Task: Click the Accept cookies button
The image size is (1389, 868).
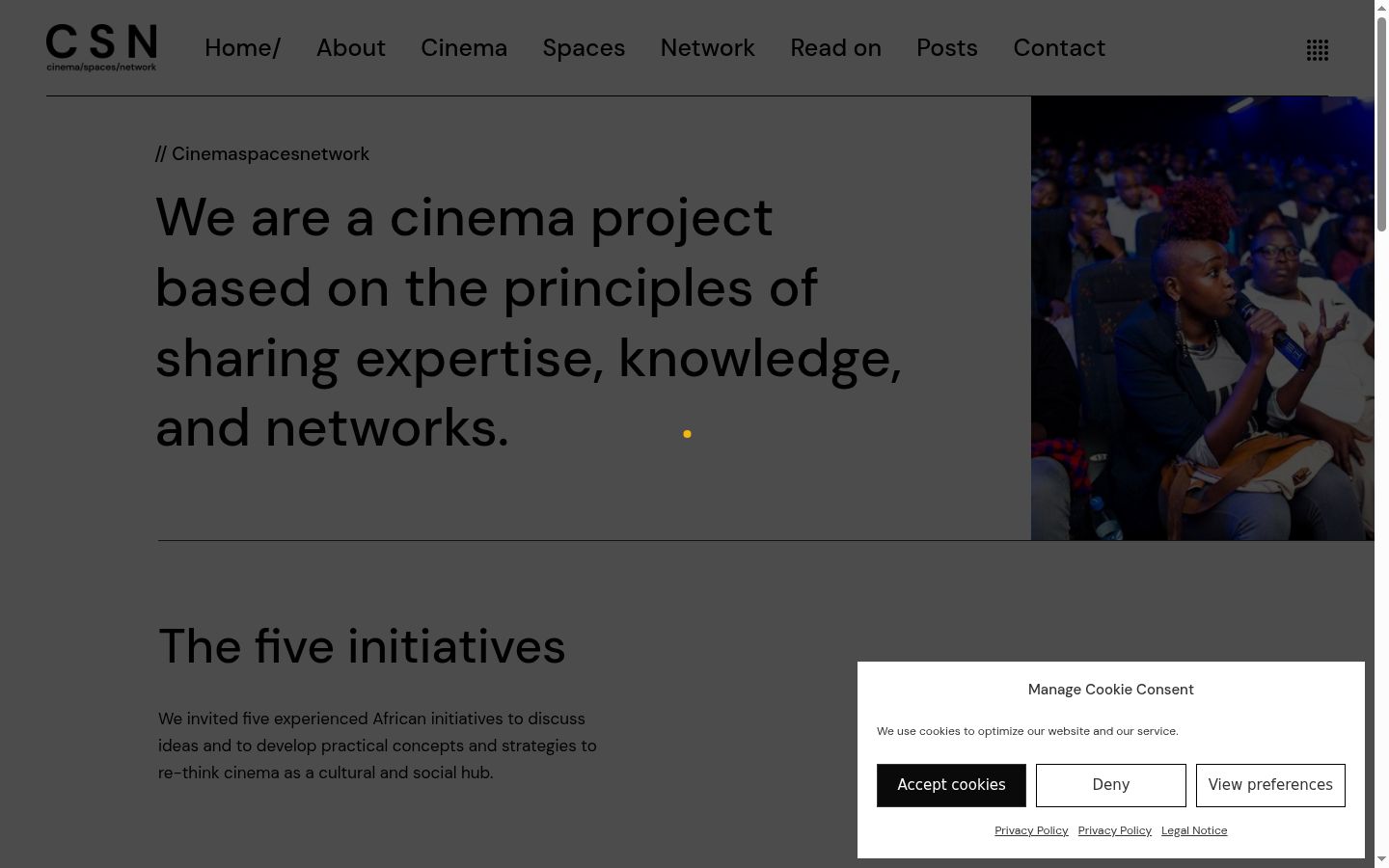Action: [x=951, y=785]
